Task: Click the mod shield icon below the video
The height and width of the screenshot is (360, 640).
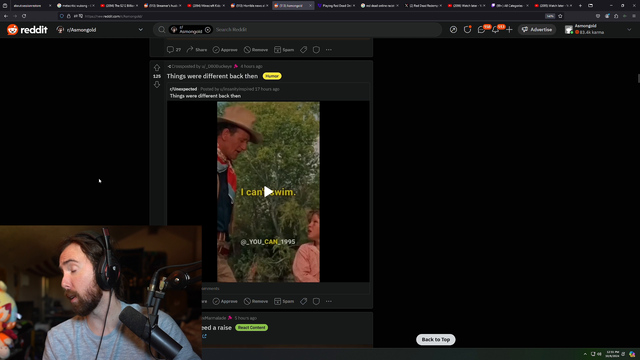Action: [316, 302]
